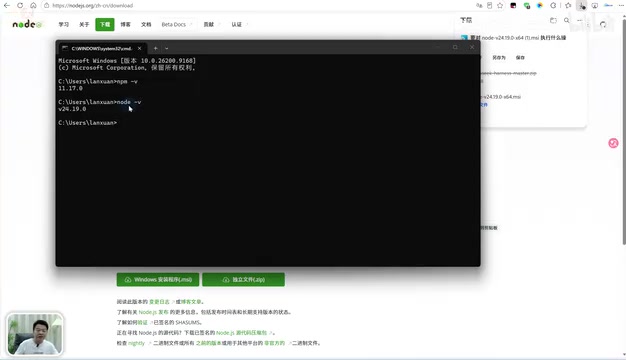The image size is (626, 360).
Task: Download the 独立文件(.zip) button
Action: pos(244,279)
